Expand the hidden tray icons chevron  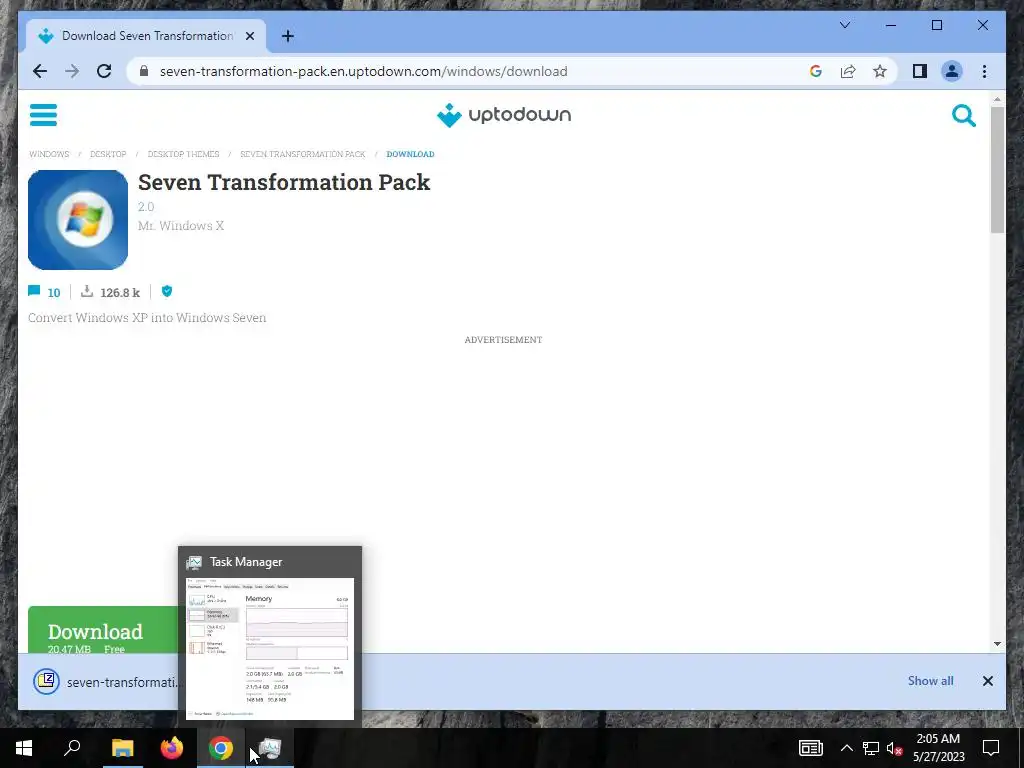[x=846, y=748]
